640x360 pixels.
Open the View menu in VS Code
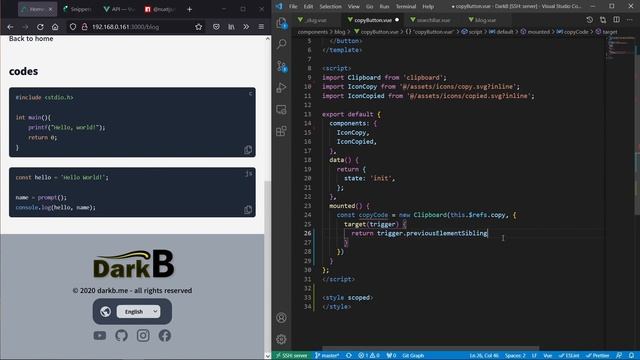point(353,7)
